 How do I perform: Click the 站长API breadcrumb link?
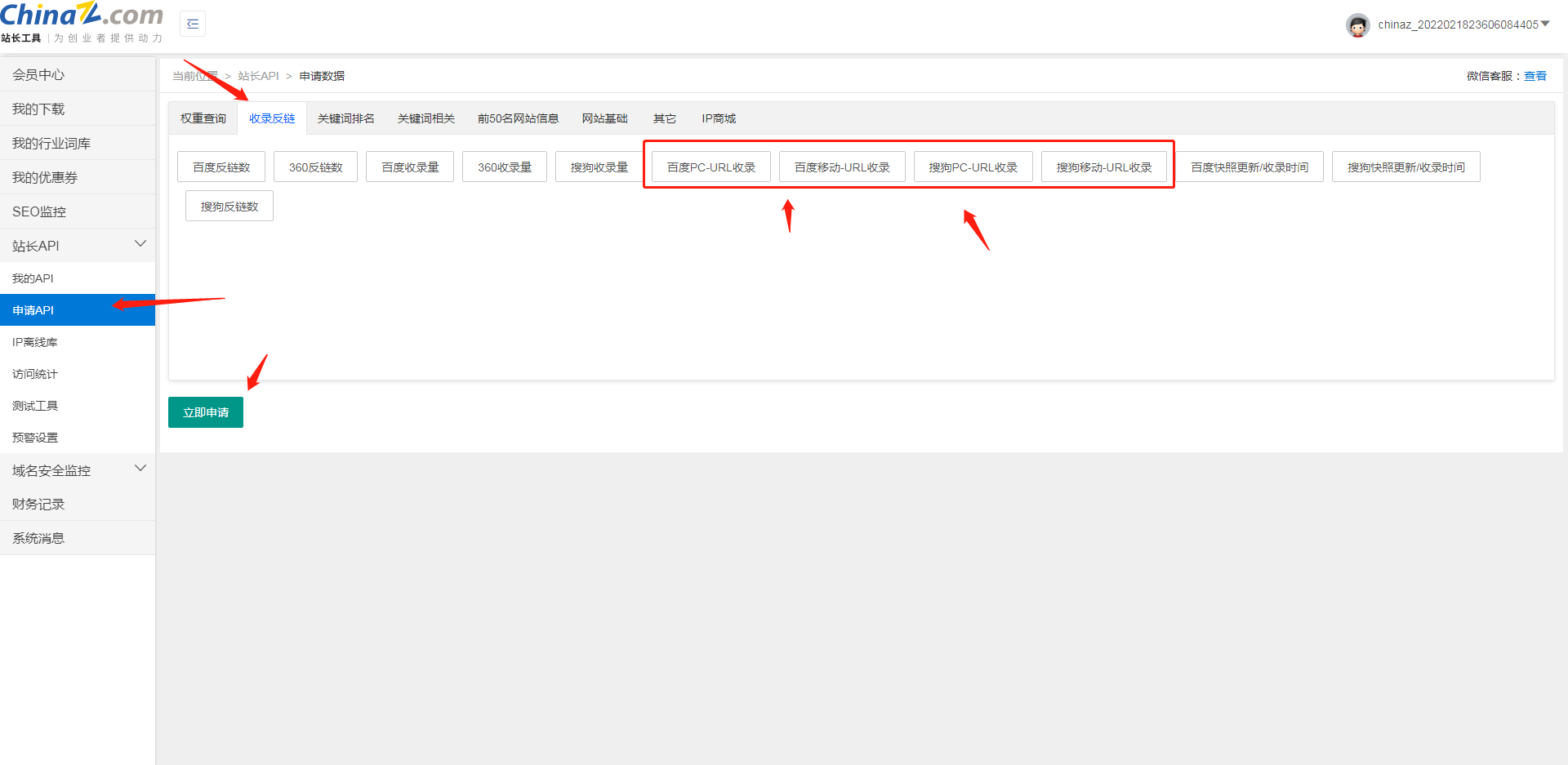[258, 76]
